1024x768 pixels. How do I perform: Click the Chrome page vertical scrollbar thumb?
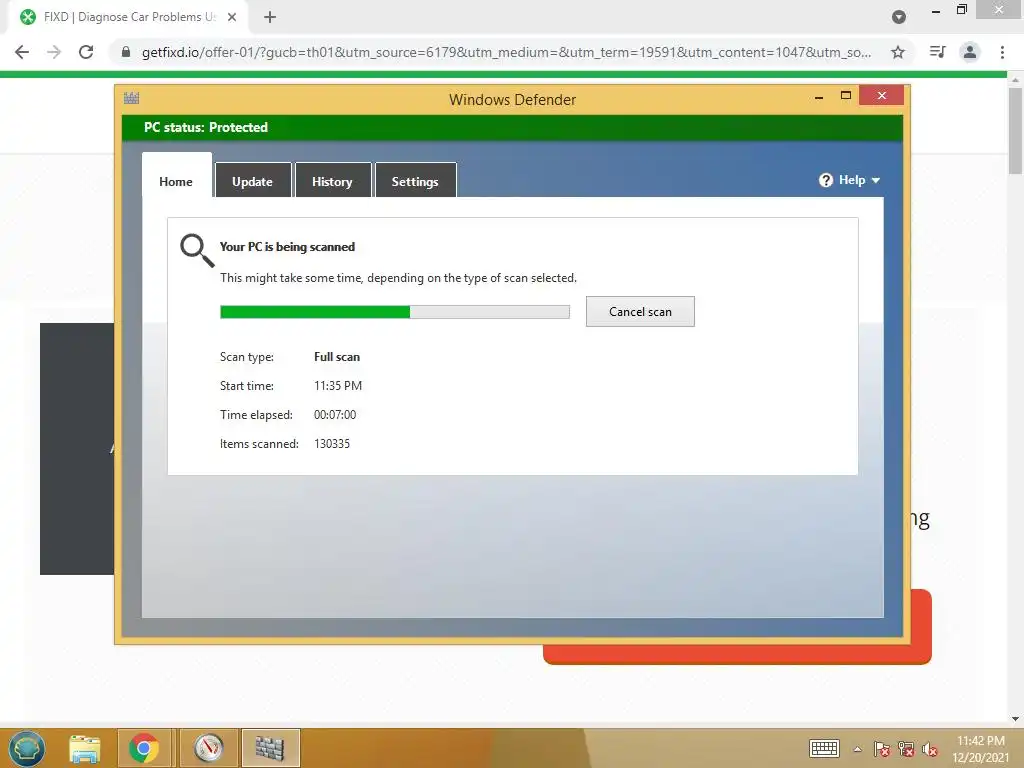[x=1015, y=131]
